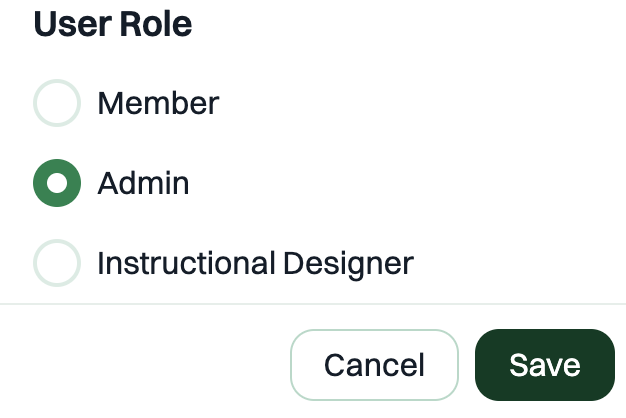Discard the changes with Cancel
Viewport: 626px width, 418px height.
point(374,365)
